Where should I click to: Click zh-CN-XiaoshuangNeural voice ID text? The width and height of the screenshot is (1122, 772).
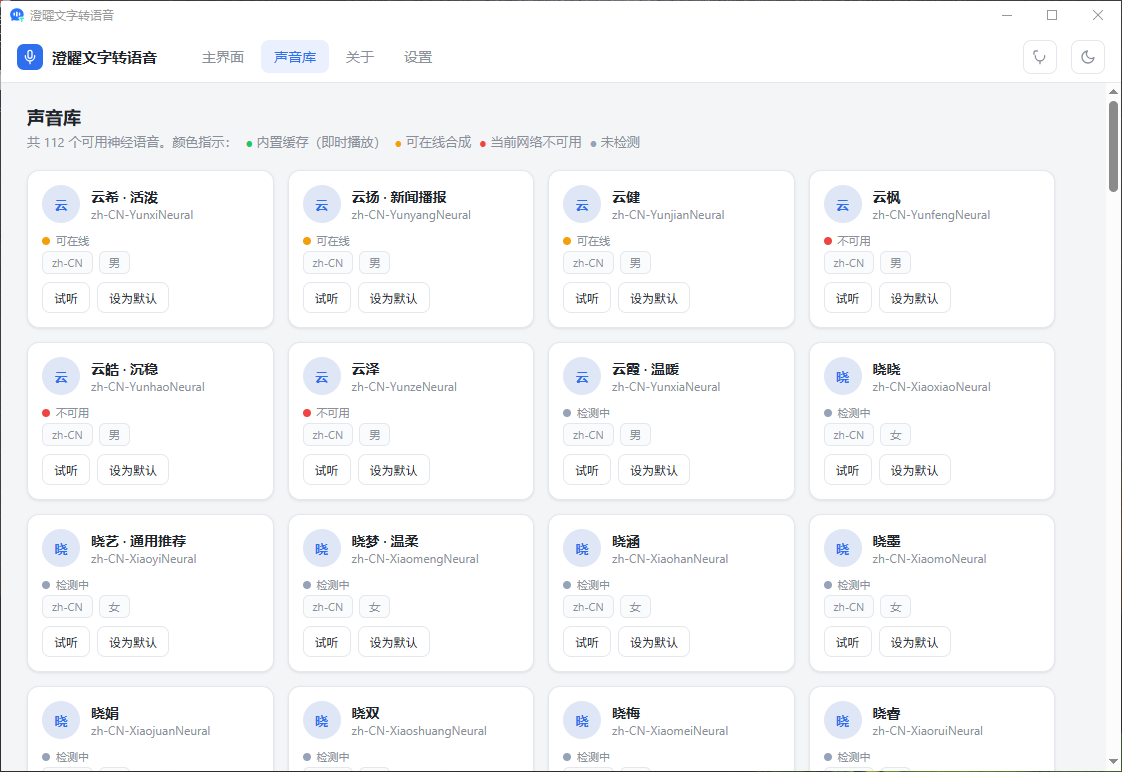point(419,731)
